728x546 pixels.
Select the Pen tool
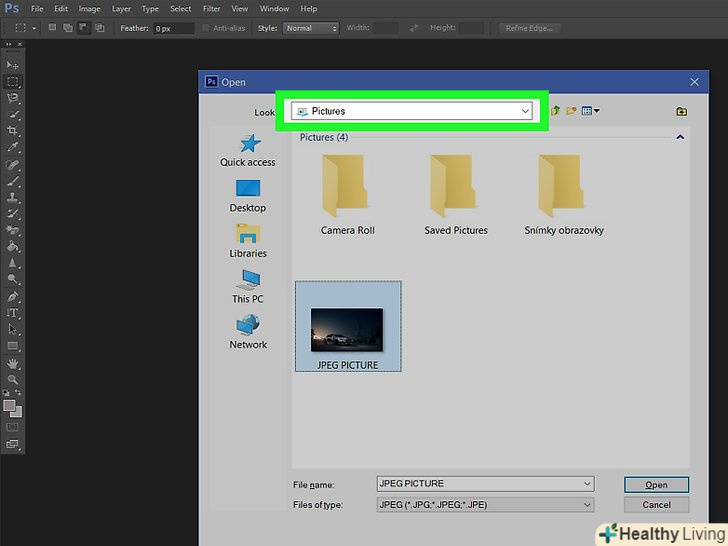pos(13,297)
